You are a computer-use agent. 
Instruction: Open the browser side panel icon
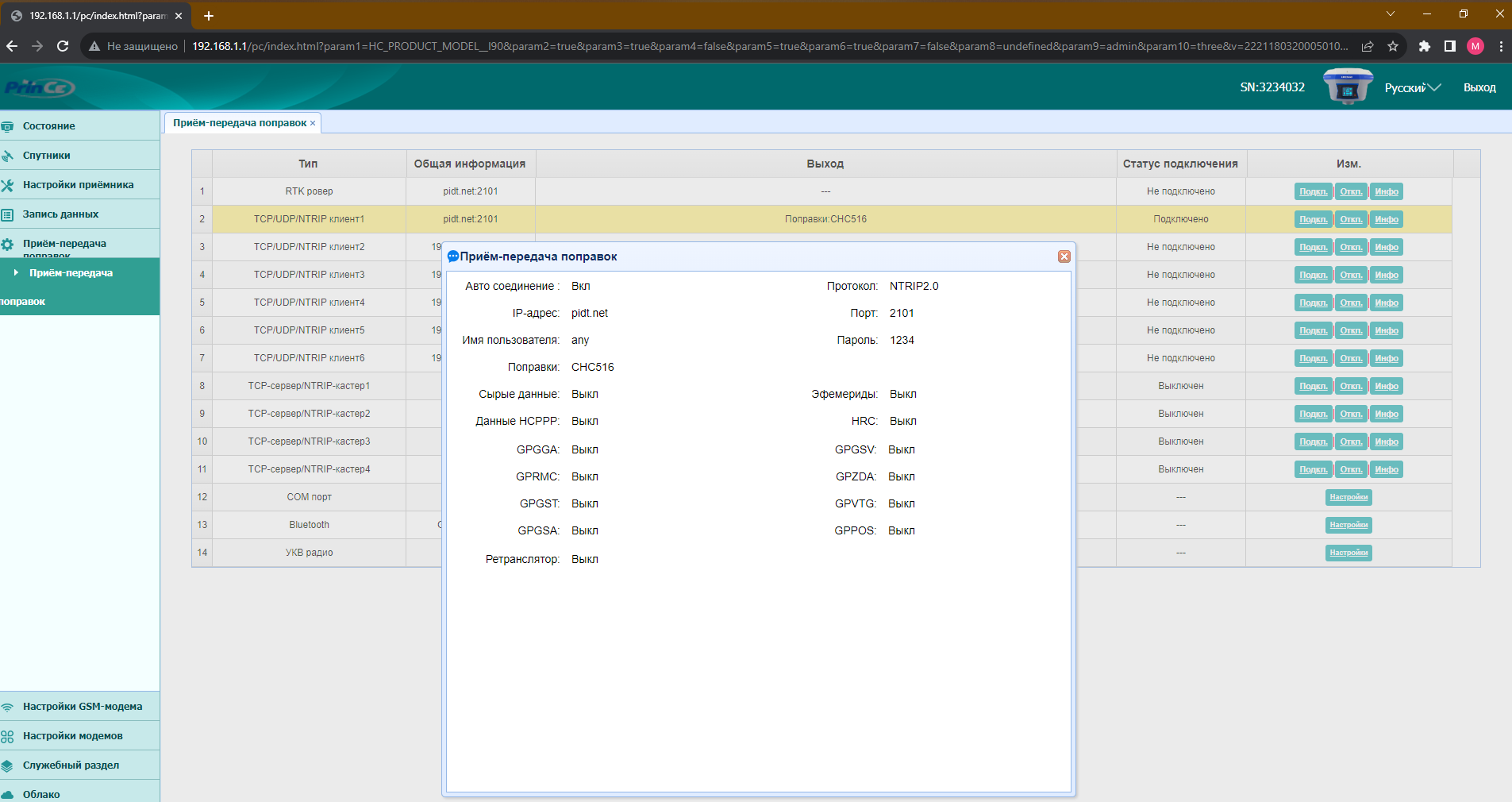[x=1450, y=46]
